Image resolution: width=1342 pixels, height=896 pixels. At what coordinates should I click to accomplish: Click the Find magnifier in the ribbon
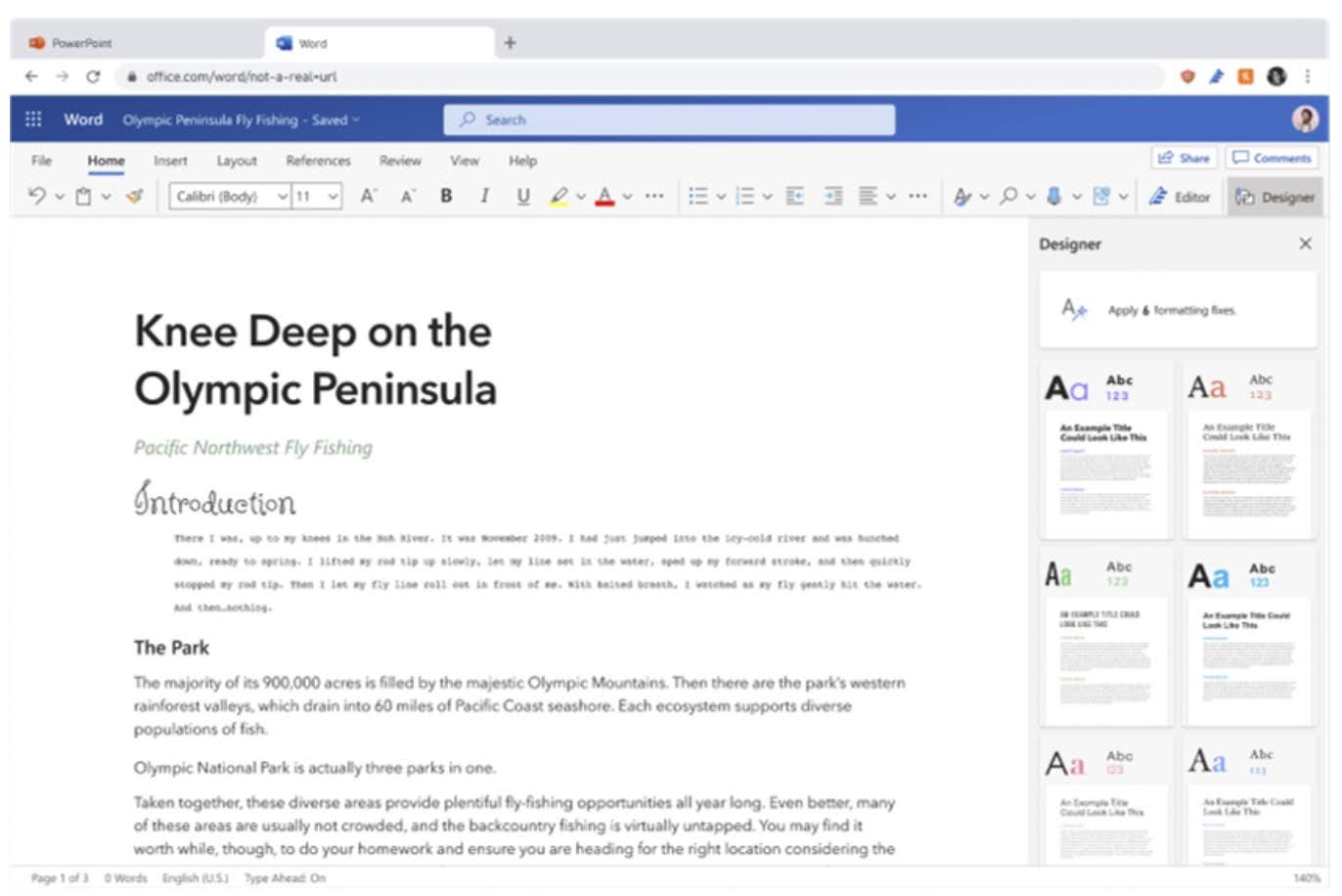[1009, 196]
